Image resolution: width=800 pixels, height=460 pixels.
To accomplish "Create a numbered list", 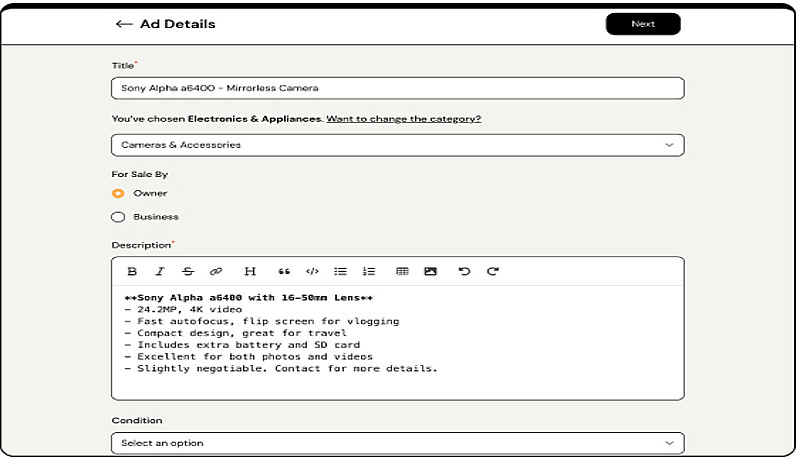I will click(x=368, y=271).
